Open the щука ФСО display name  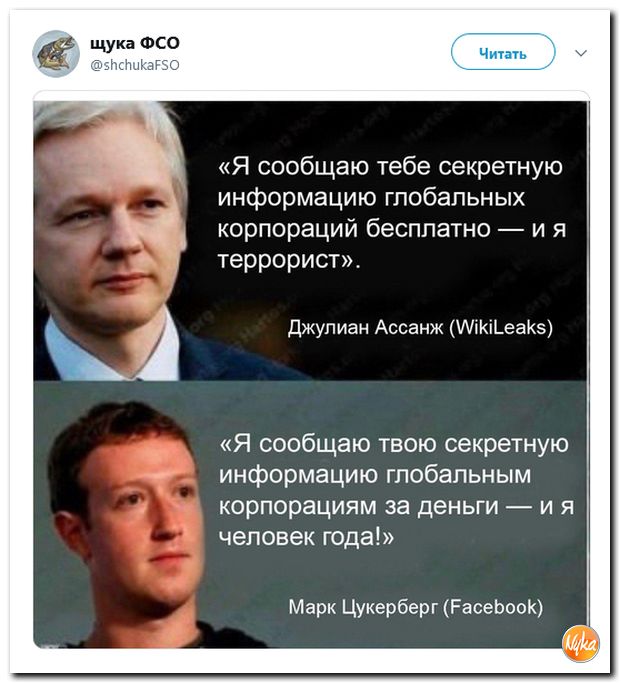coord(135,43)
